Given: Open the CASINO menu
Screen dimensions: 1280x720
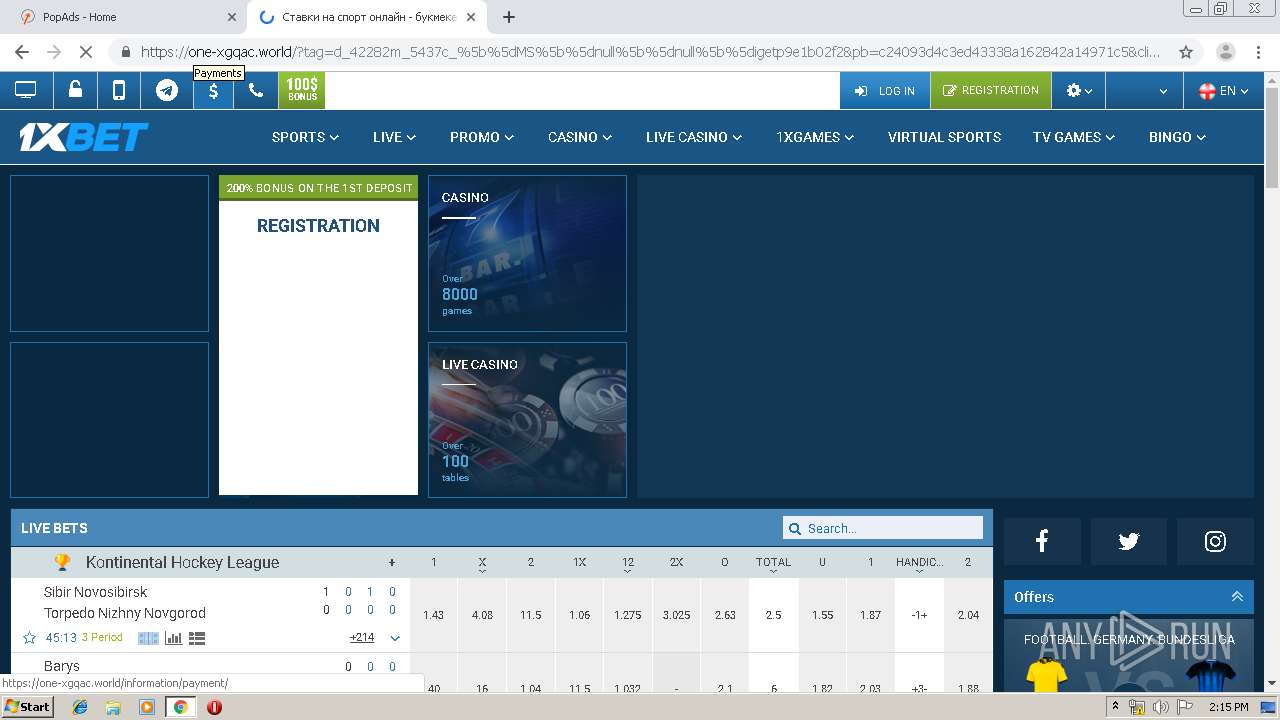Looking at the screenshot, I should (580, 137).
